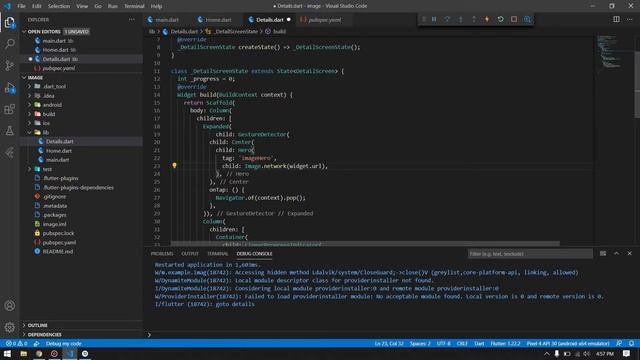Stop the debug session
The height and width of the screenshot is (360, 640).
[514, 19]
